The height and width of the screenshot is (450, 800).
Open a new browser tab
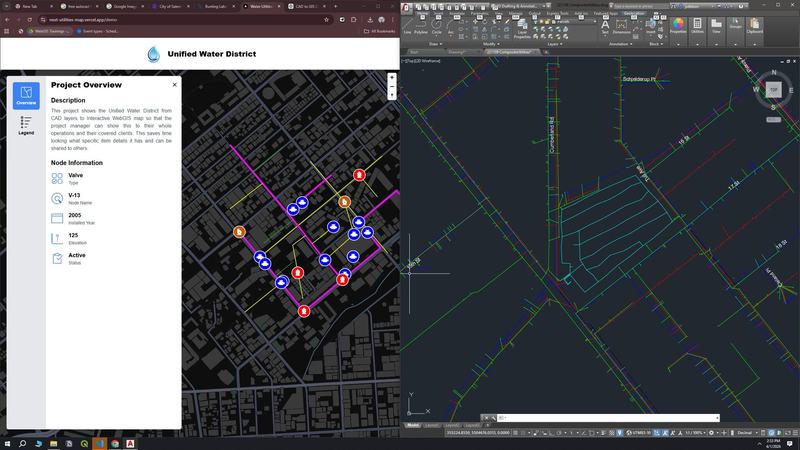pos(335,6)
